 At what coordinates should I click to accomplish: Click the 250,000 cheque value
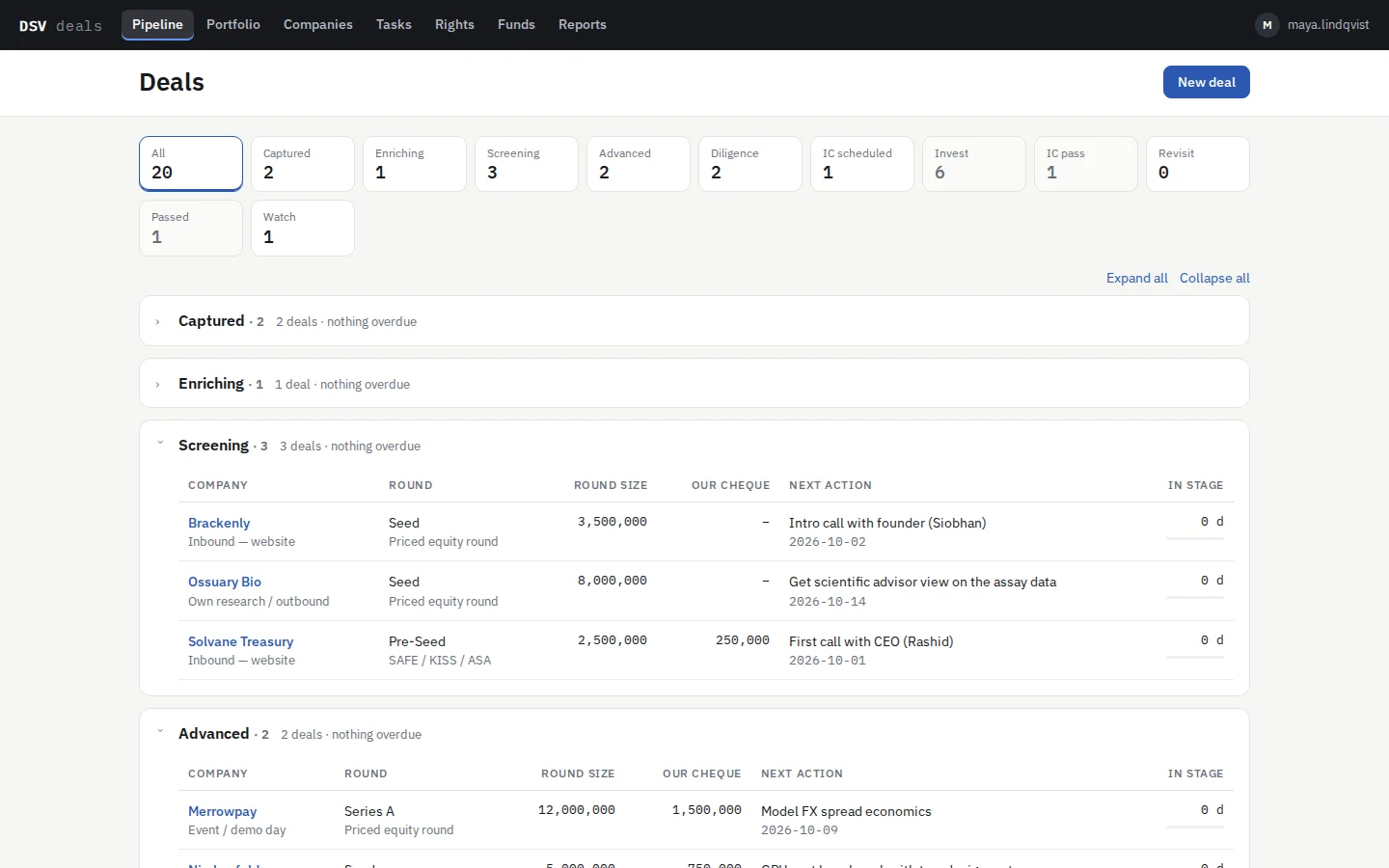coord(743,640)
